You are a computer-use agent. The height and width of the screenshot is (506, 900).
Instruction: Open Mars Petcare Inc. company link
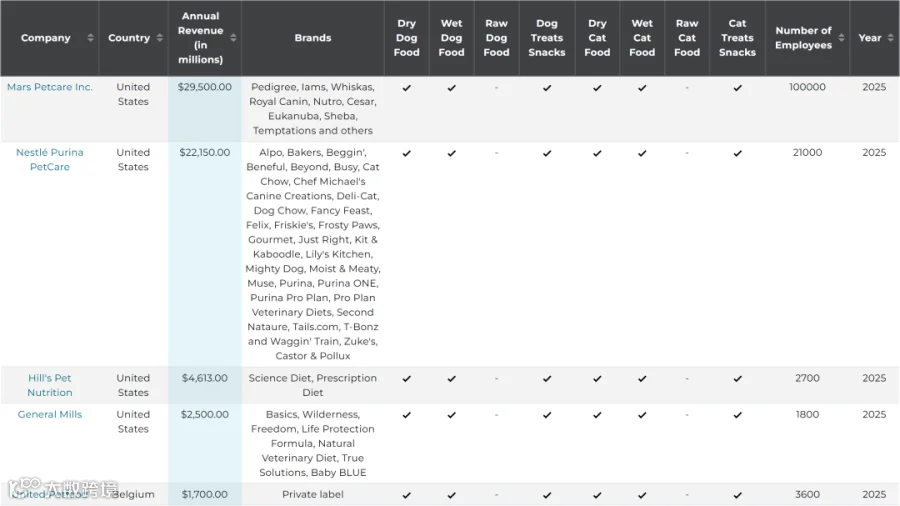coord(50,87)
